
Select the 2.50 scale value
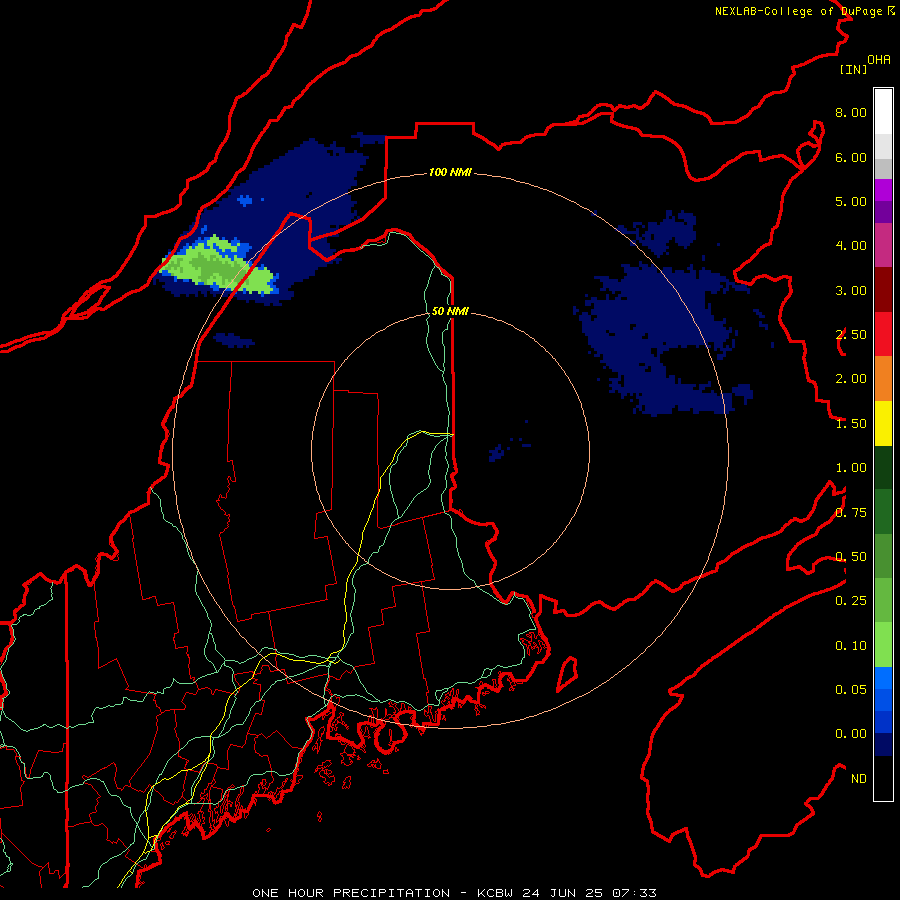[x=851, y=335]
